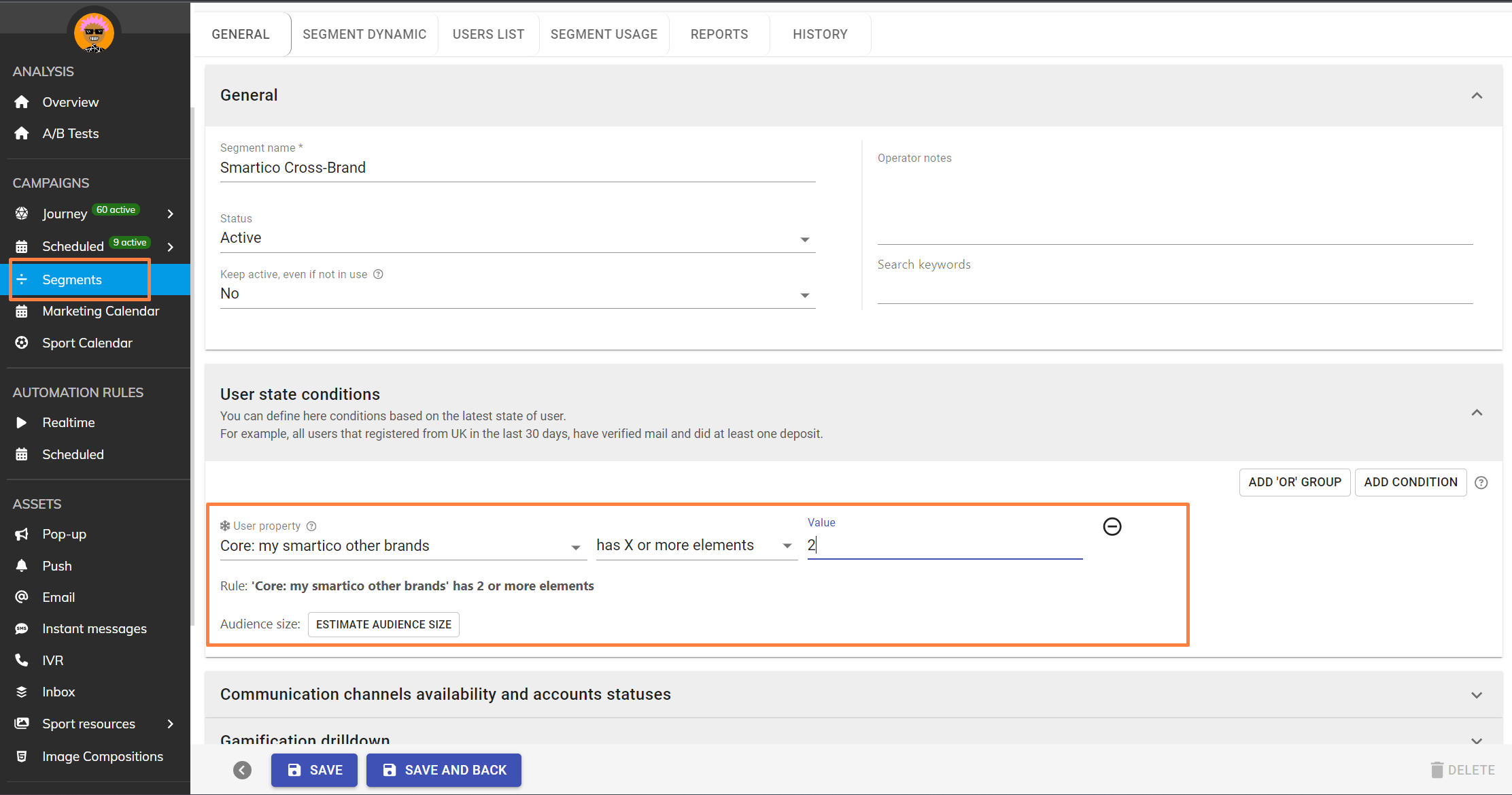
Task: Click Keep active info question icon
Action: coord(379,275)
